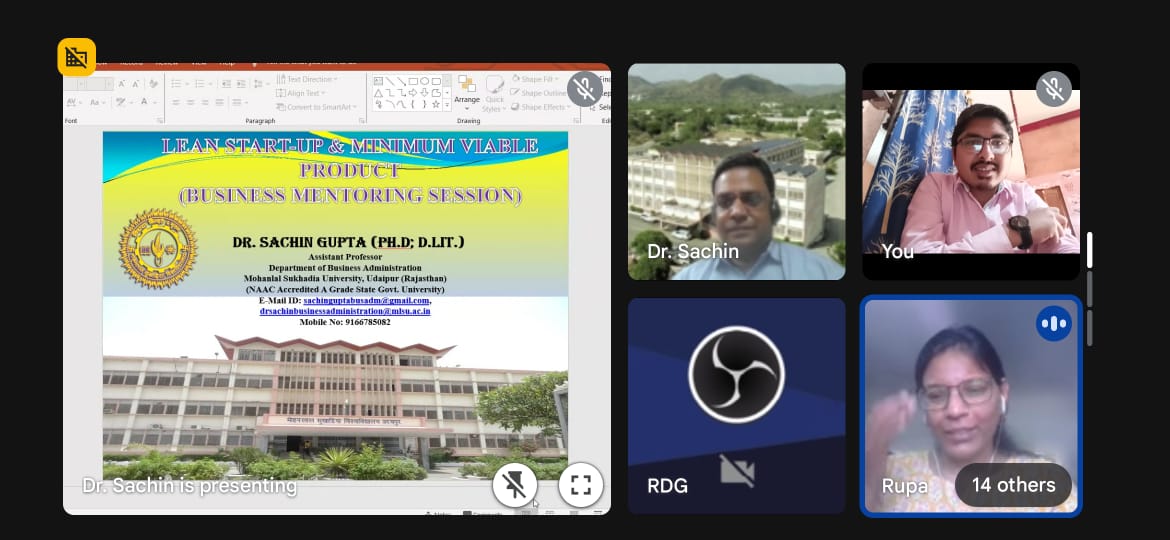Click Convert to SmartArt in the ribbon
1170x540 pixels.
[316, 107]
